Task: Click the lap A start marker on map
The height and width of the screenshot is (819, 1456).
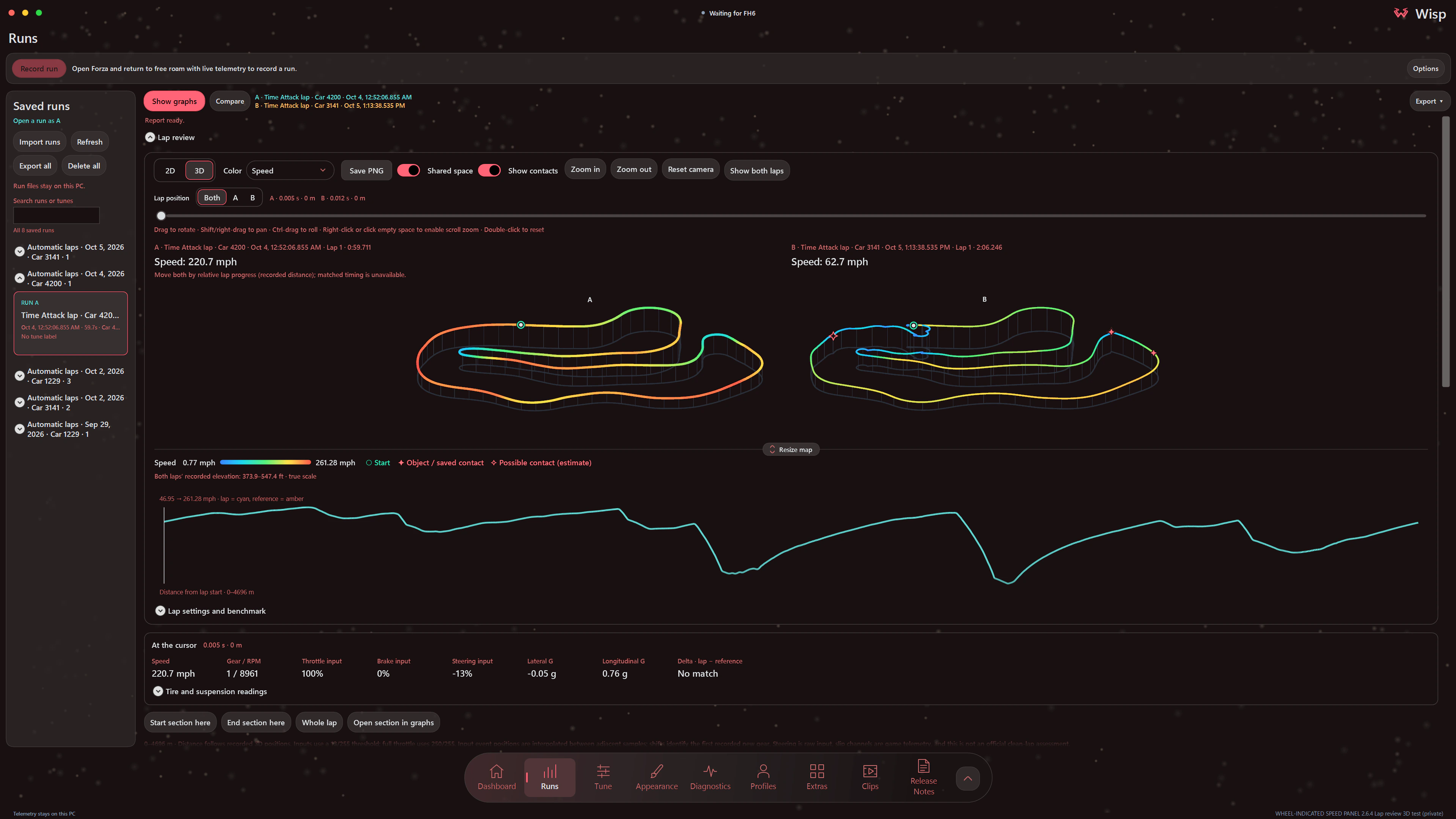Action: [520, 324]
